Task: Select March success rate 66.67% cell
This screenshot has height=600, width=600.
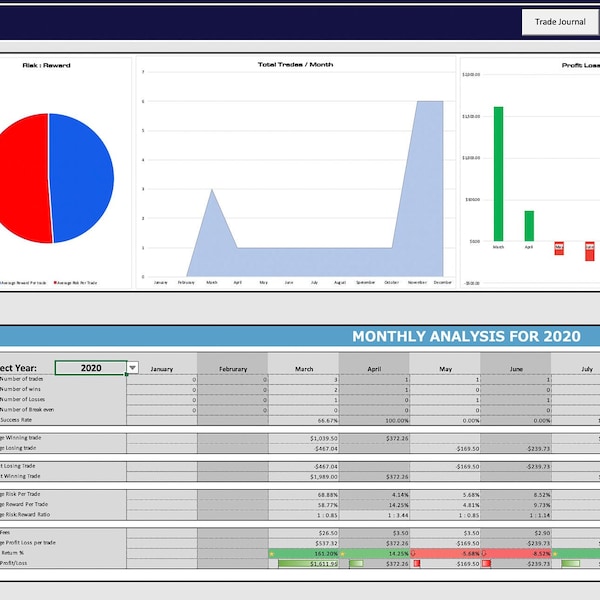Action: pyautogui.click(x=304, y=420)
